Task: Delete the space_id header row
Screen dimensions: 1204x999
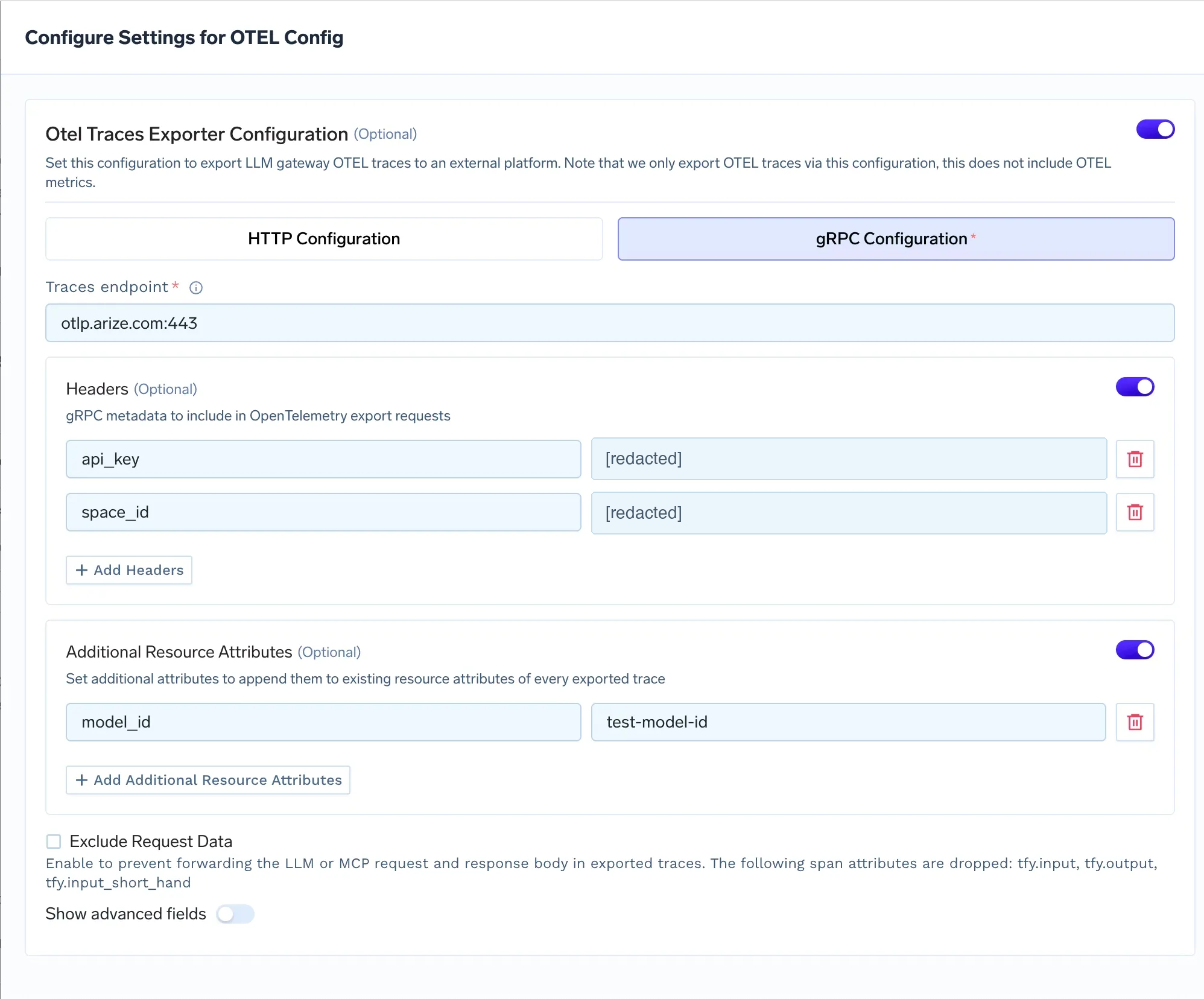Action: (x=1135, y=512)
